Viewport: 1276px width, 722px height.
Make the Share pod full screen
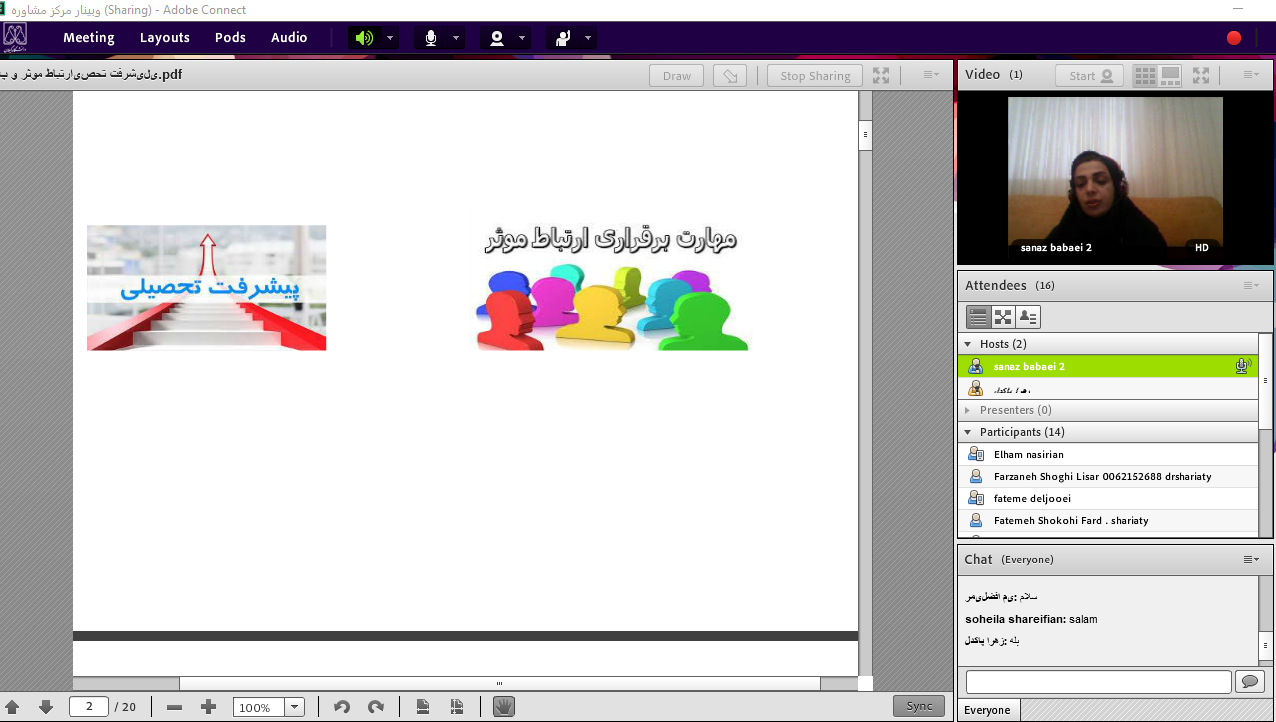881,76
